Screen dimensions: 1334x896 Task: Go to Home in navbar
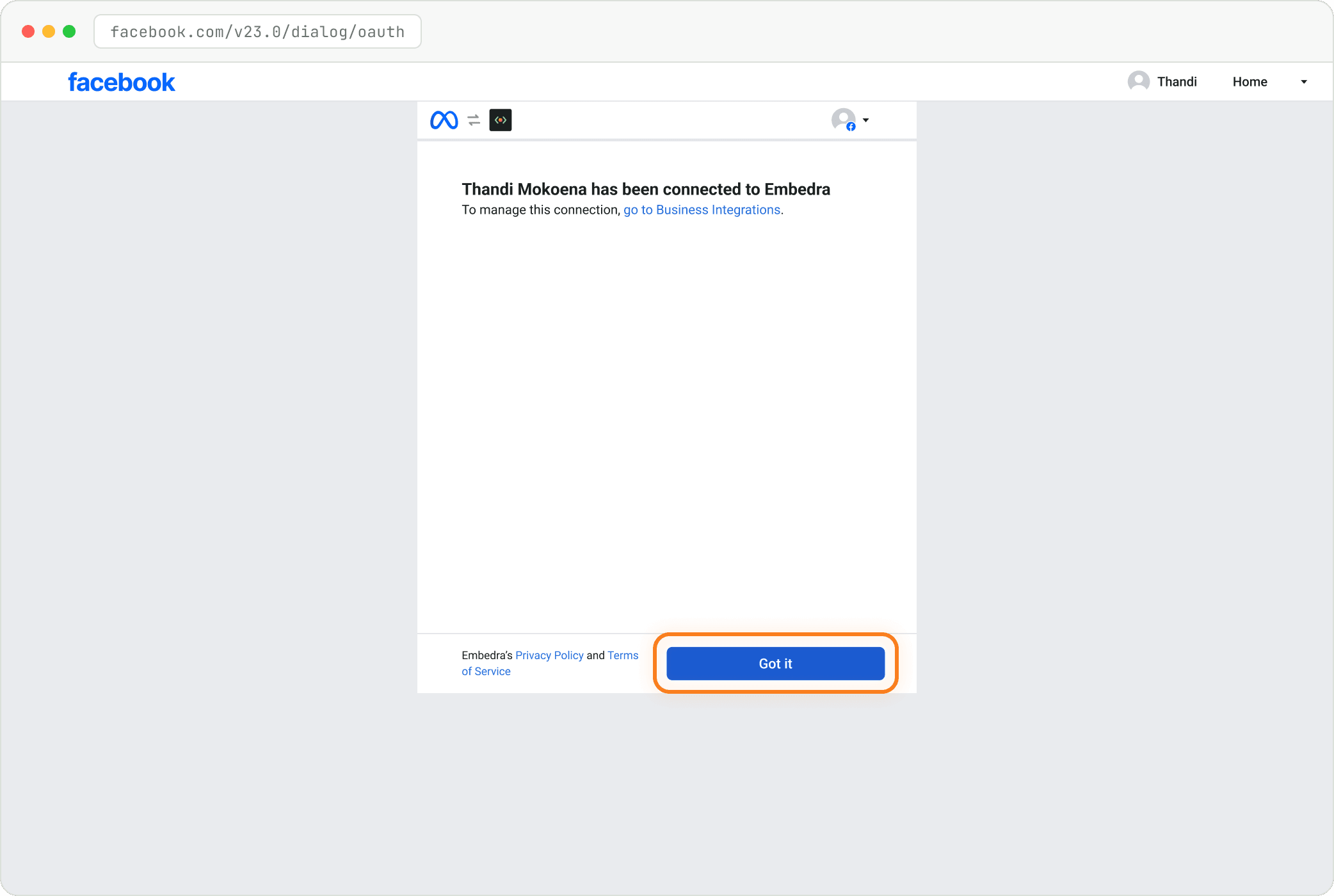[x=1250, y=82]
